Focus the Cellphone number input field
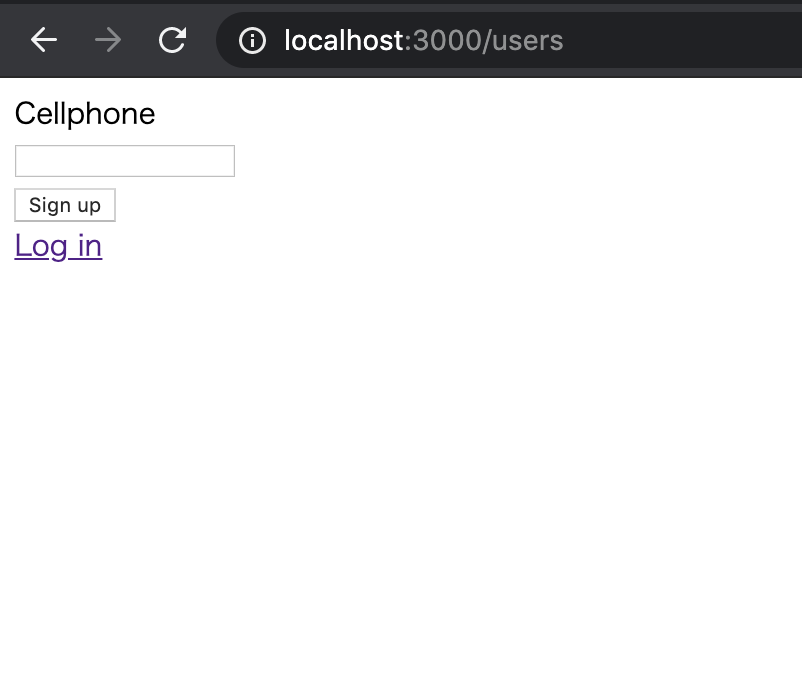 click(x=125, y=161)
